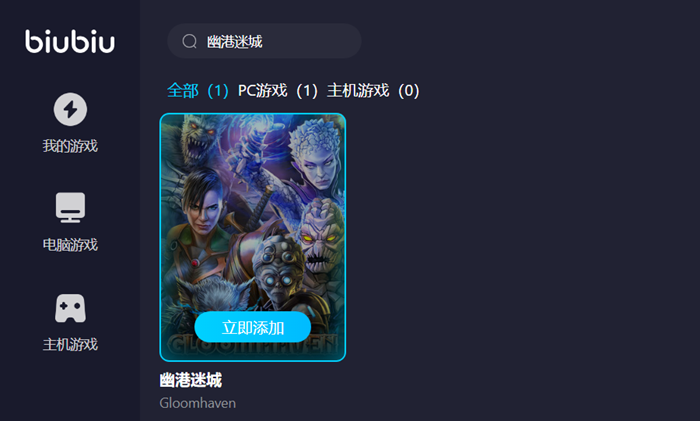Open My Games lightning bolt icon
The image size is (700, 421).
click(x=70, y=109)
